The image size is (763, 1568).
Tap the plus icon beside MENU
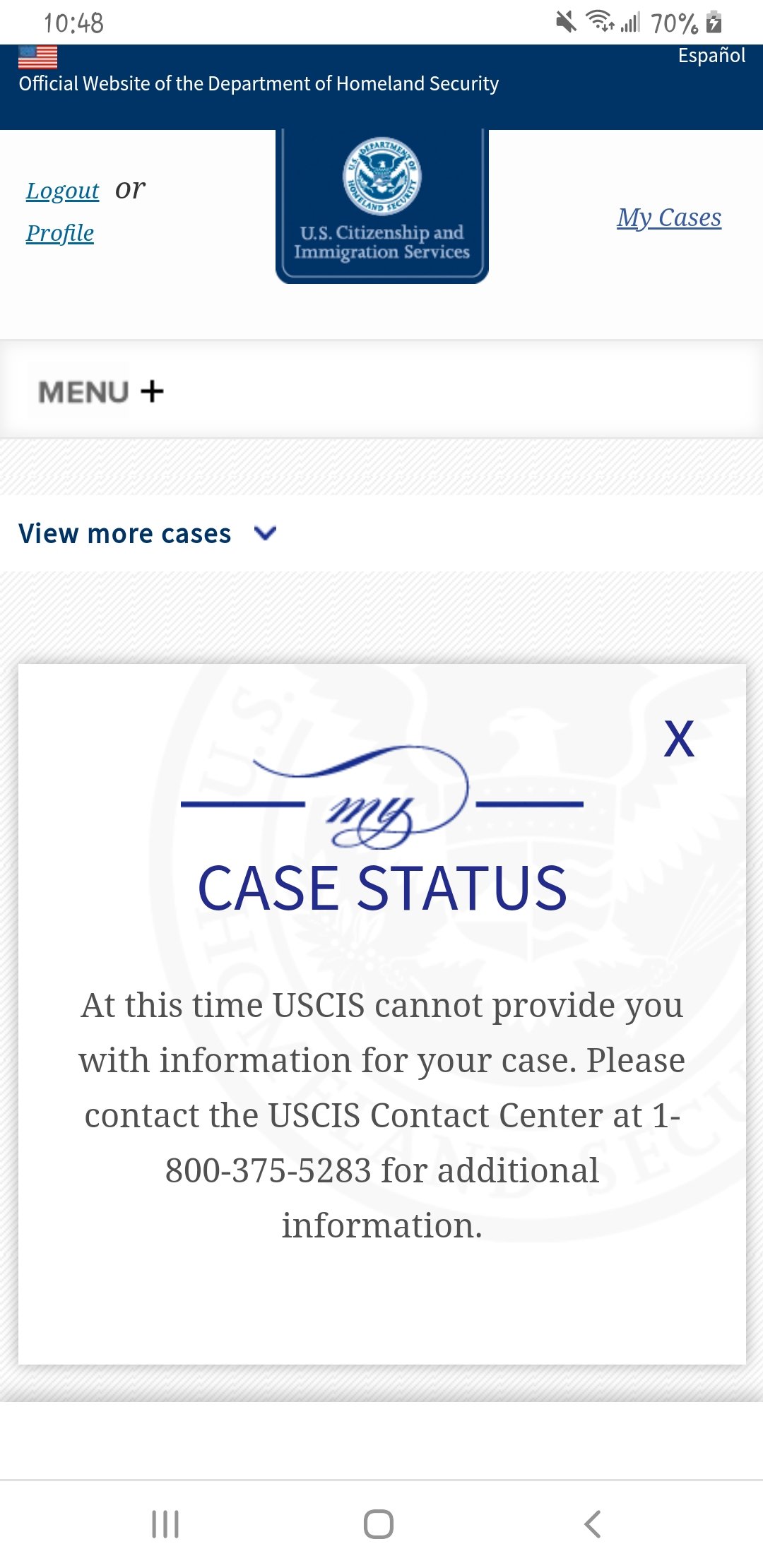tap(152, 391)
